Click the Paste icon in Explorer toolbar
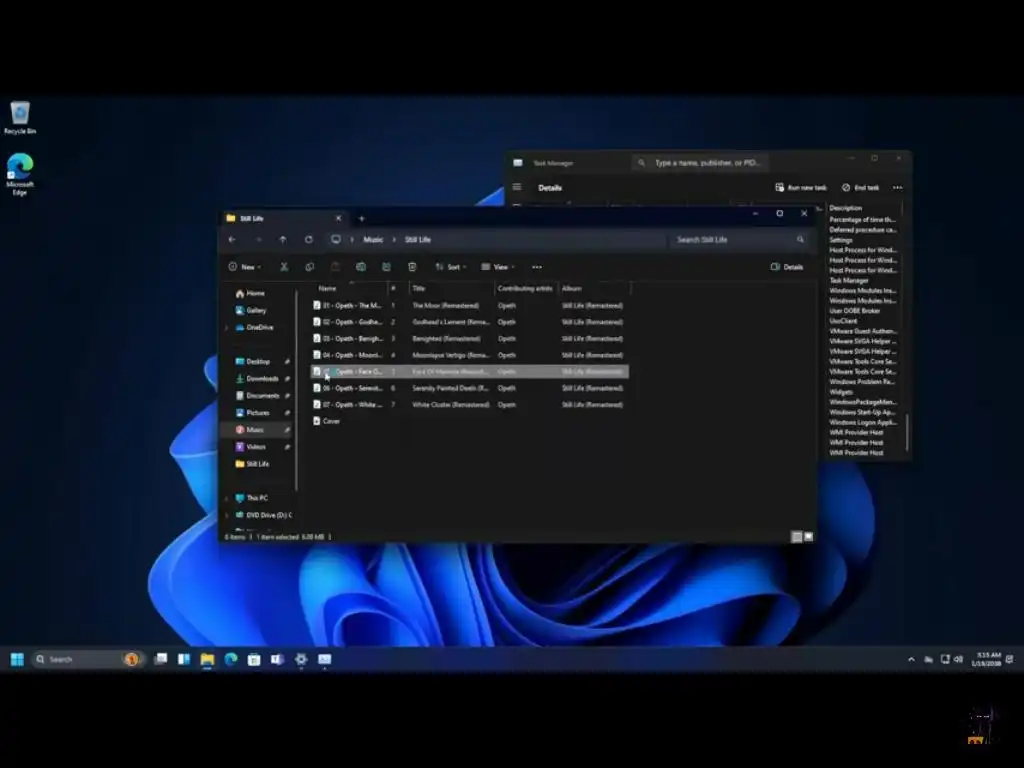 (x=335, y=267)
